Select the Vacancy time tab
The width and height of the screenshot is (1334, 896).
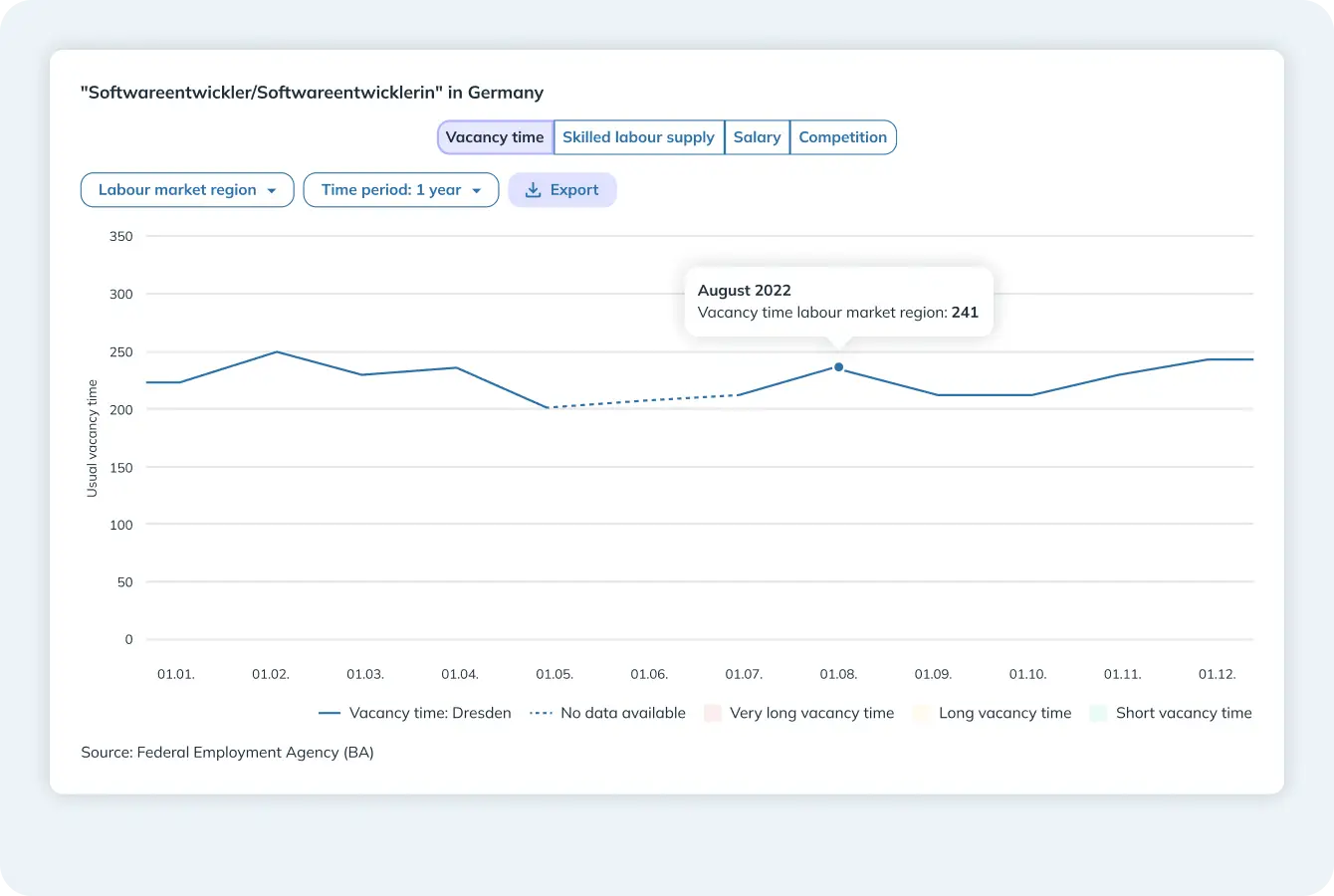pyautogui.click(x=495, y=137)
